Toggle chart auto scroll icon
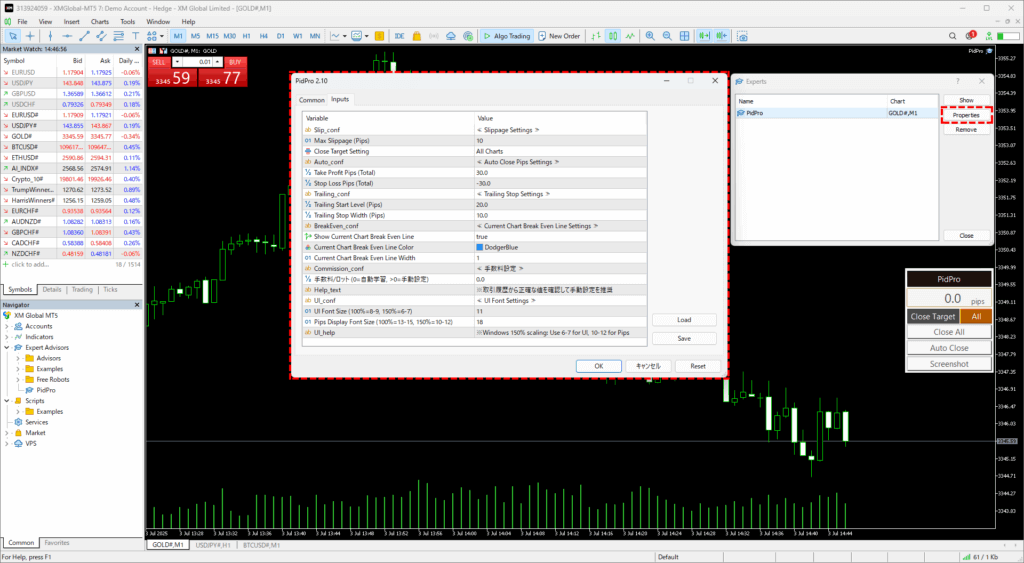The height and width of the screenshot is (563, 1024). tap(704, 36)
